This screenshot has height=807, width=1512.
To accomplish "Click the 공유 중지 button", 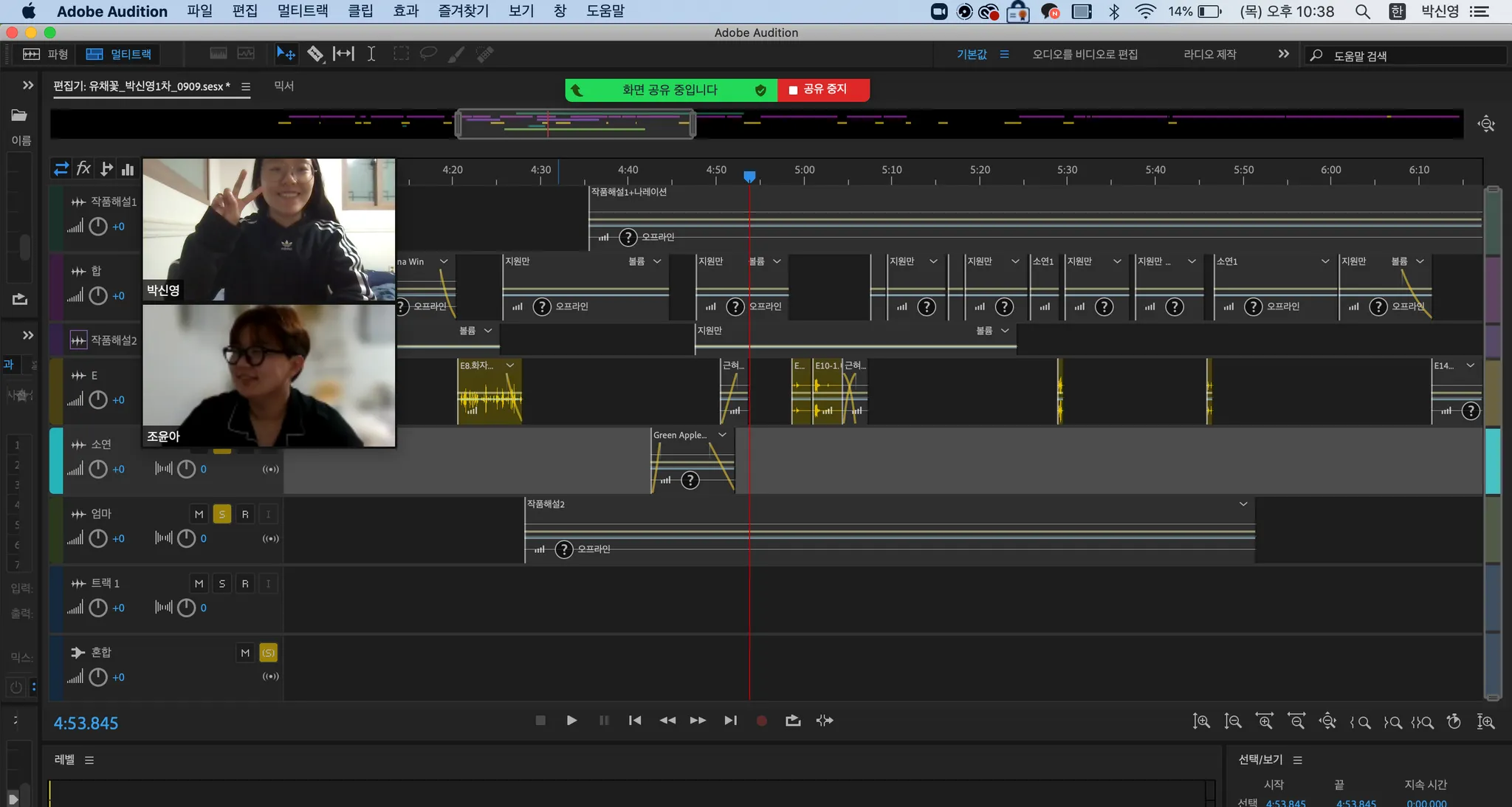I will [823, 89].
